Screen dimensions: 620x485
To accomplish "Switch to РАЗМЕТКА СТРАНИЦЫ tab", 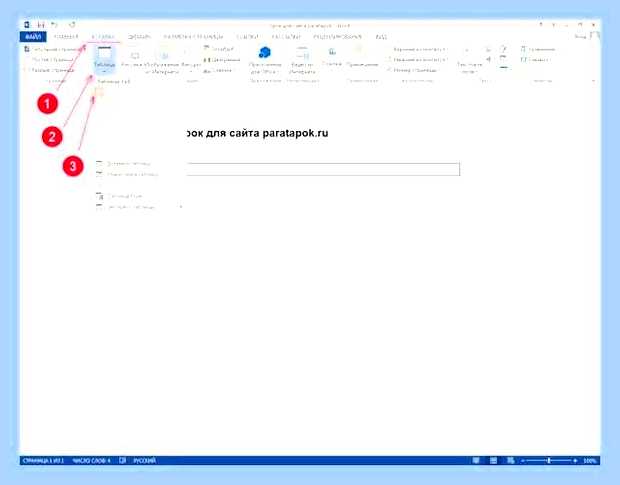I will [x=193, y=37].
